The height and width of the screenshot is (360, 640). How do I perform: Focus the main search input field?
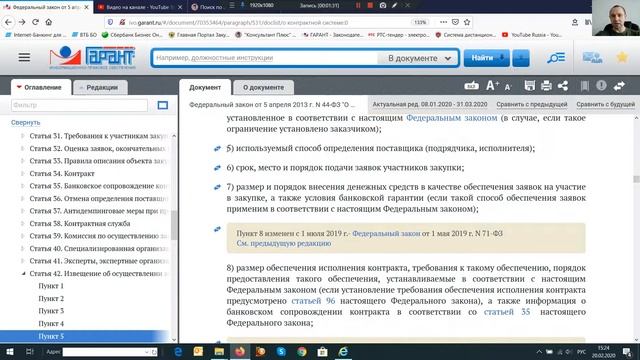coord(265,58)
